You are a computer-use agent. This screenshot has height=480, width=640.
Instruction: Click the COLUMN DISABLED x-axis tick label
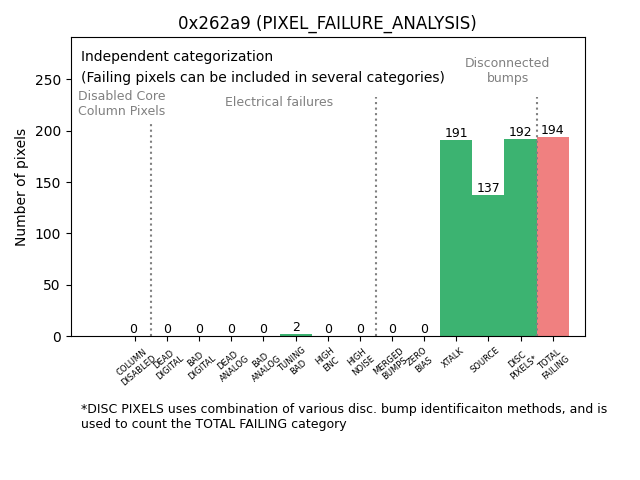[x=135, y=366]
